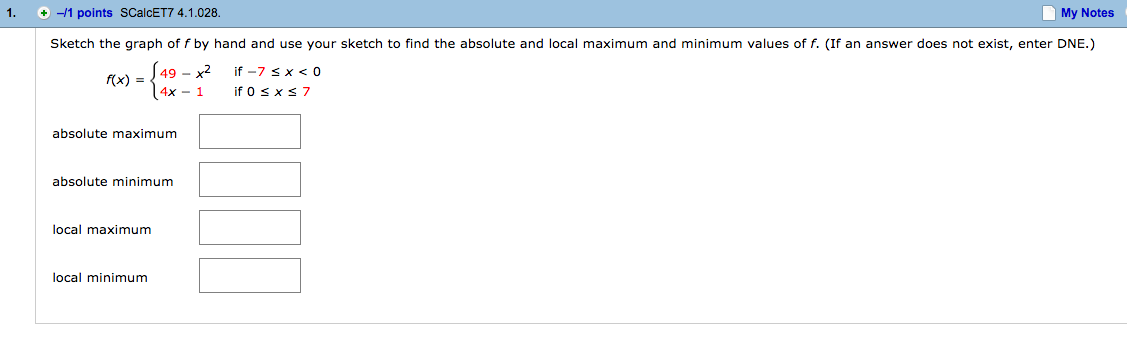
Task: Focus the absolute maximum answer box
Action: point(249,131)
